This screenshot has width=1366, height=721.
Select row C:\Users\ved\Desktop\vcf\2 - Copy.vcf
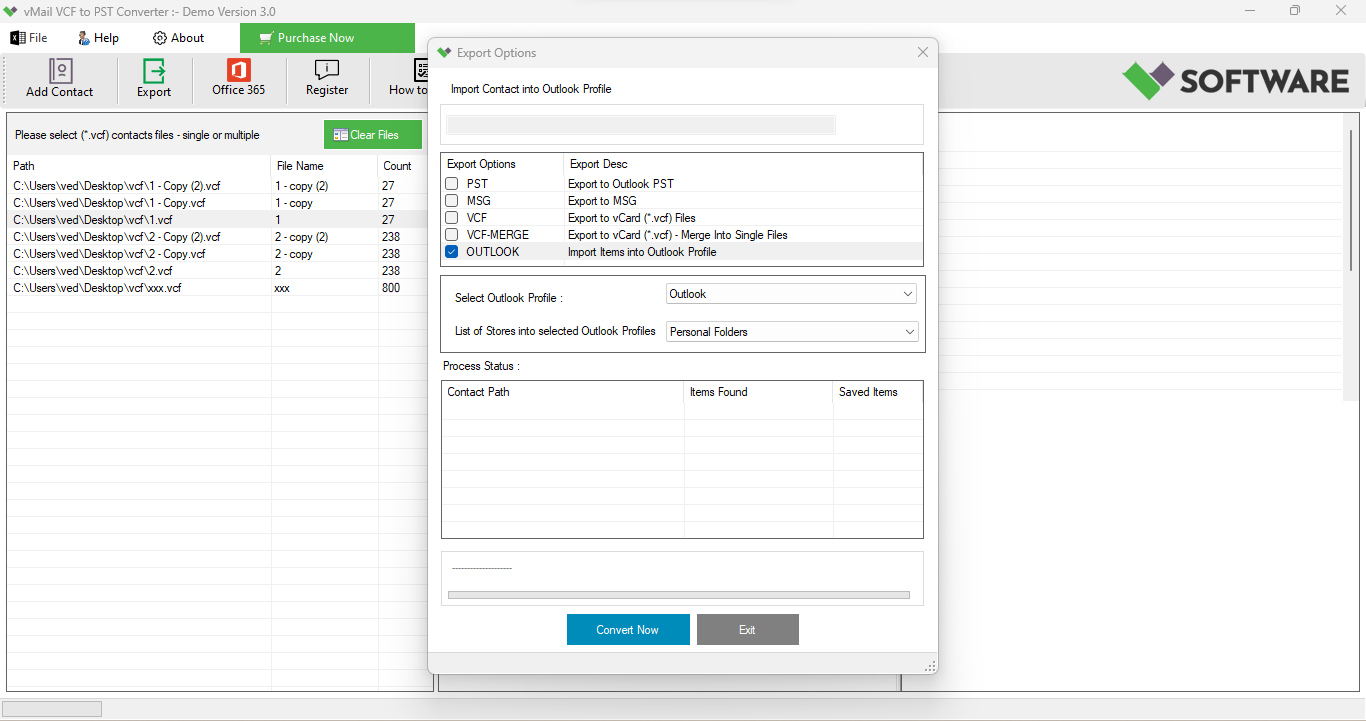pos(218,254)
